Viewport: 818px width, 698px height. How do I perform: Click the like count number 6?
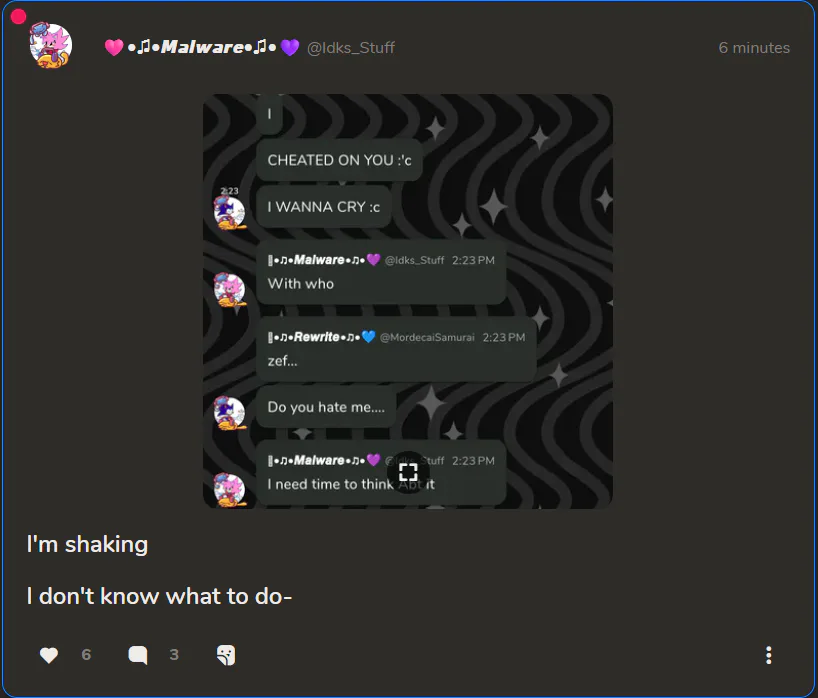(86, 655)
